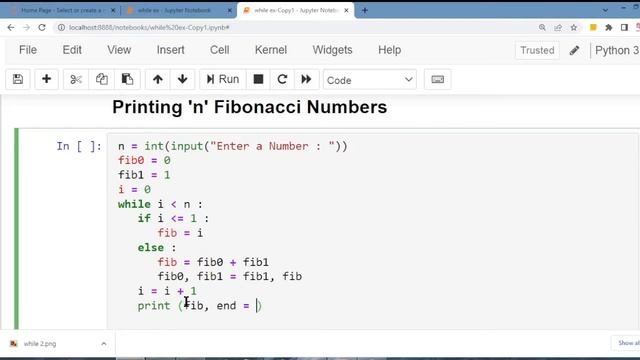Click the print (fib, end = ) line
The width and height of the screenshot is (640, 360).
click(x=200, y=305)
